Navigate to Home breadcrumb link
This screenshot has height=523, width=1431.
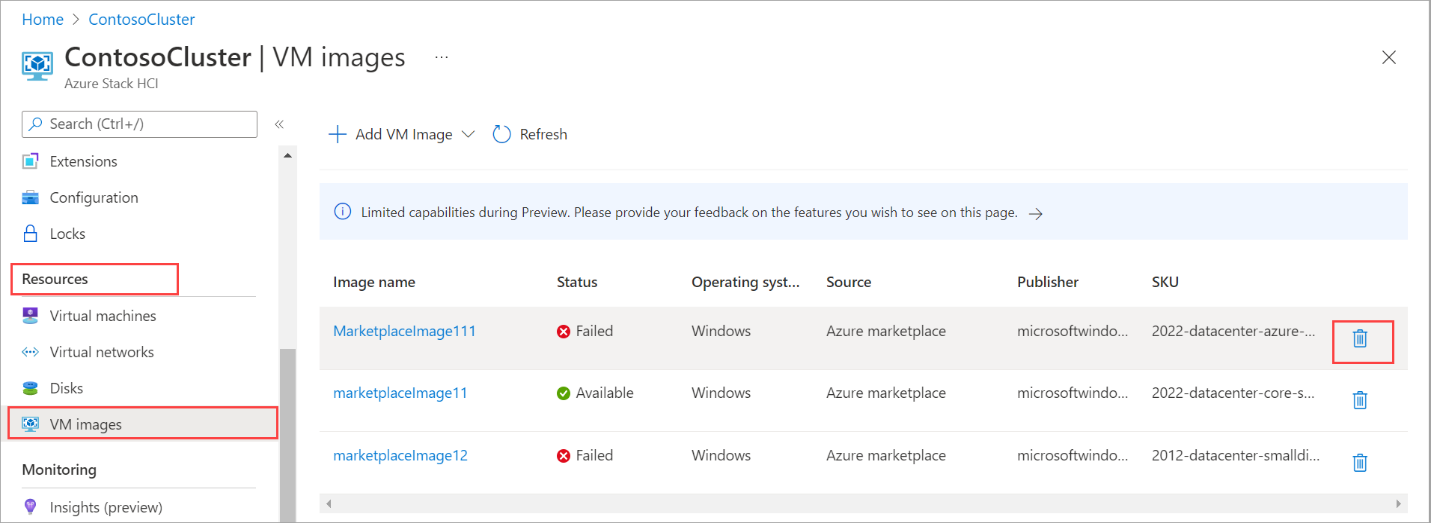coord(42,19)
